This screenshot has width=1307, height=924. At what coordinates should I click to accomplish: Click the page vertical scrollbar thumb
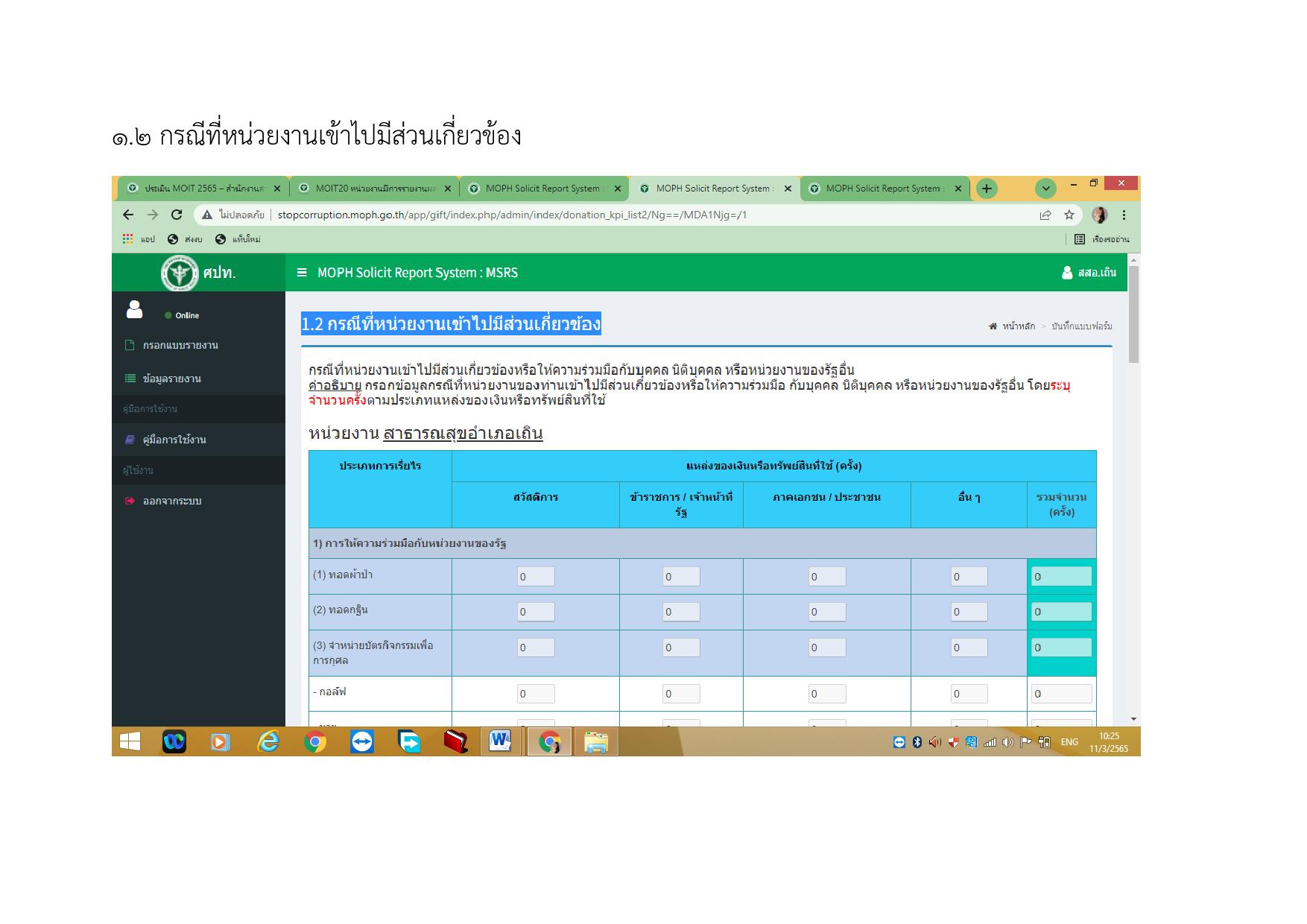coord(1133,314)
